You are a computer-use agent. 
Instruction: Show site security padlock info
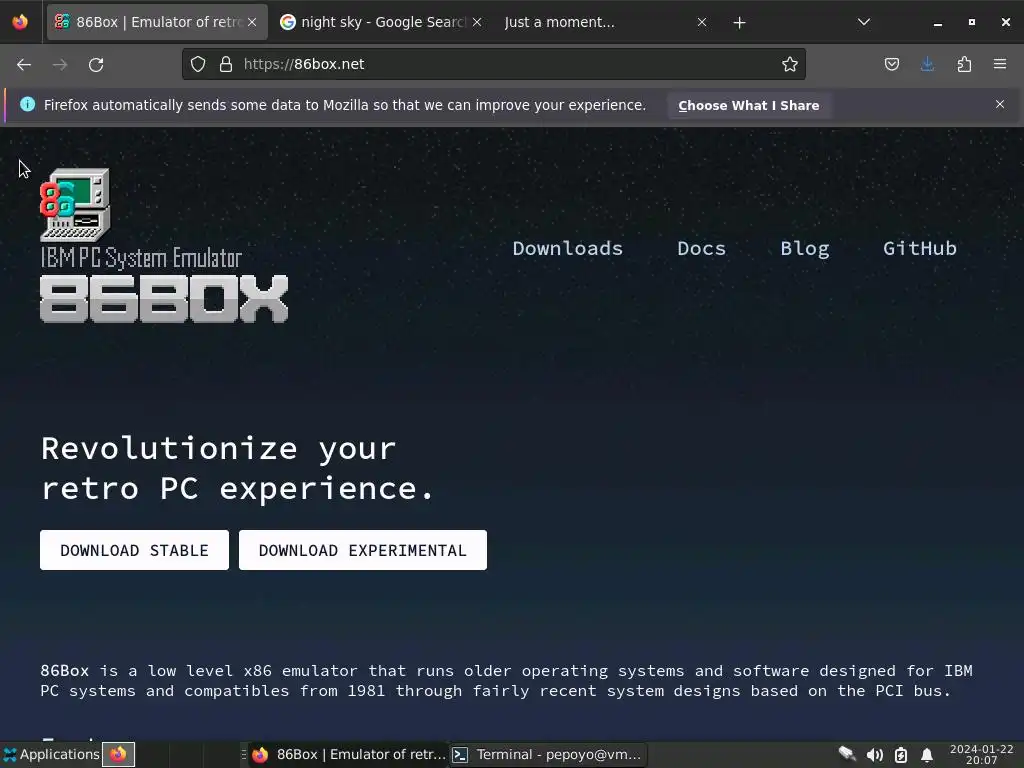click(x=226, y=64)
